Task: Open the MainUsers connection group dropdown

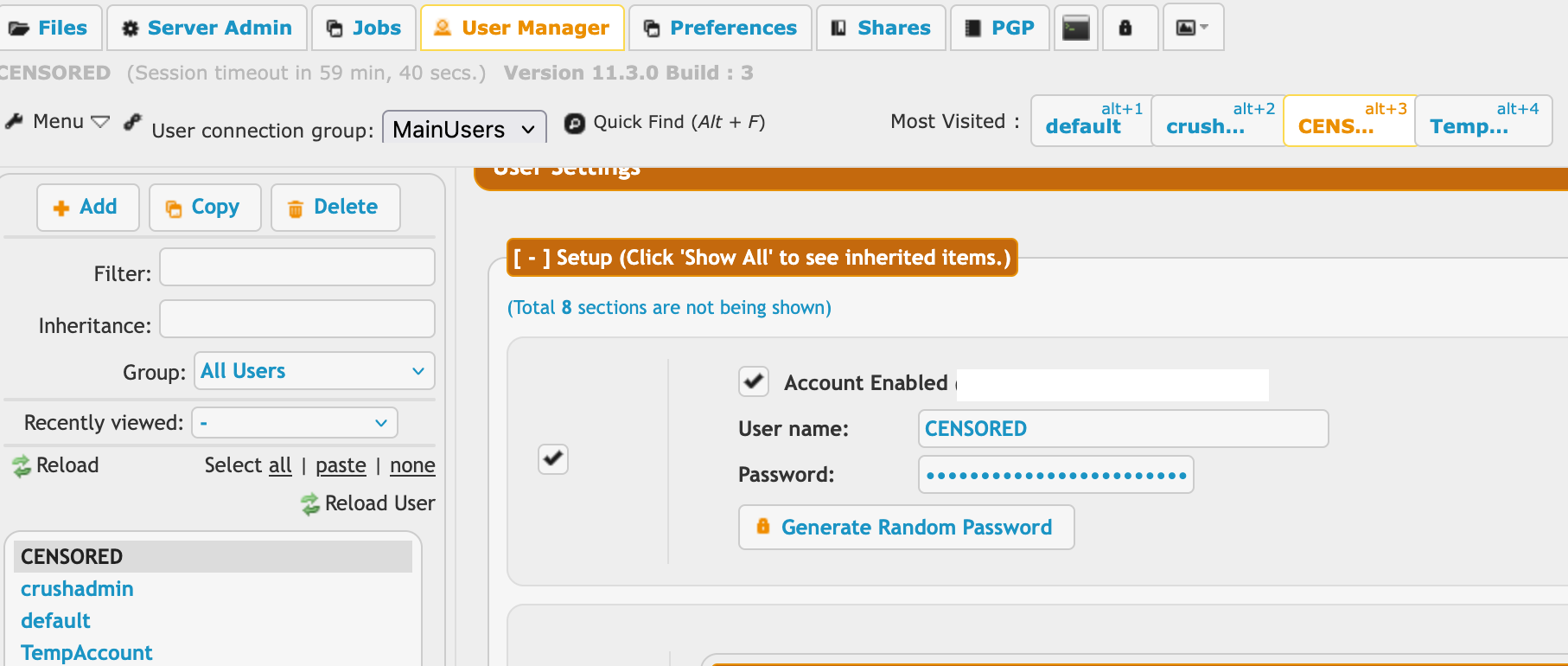Action: tap(464, 129)
